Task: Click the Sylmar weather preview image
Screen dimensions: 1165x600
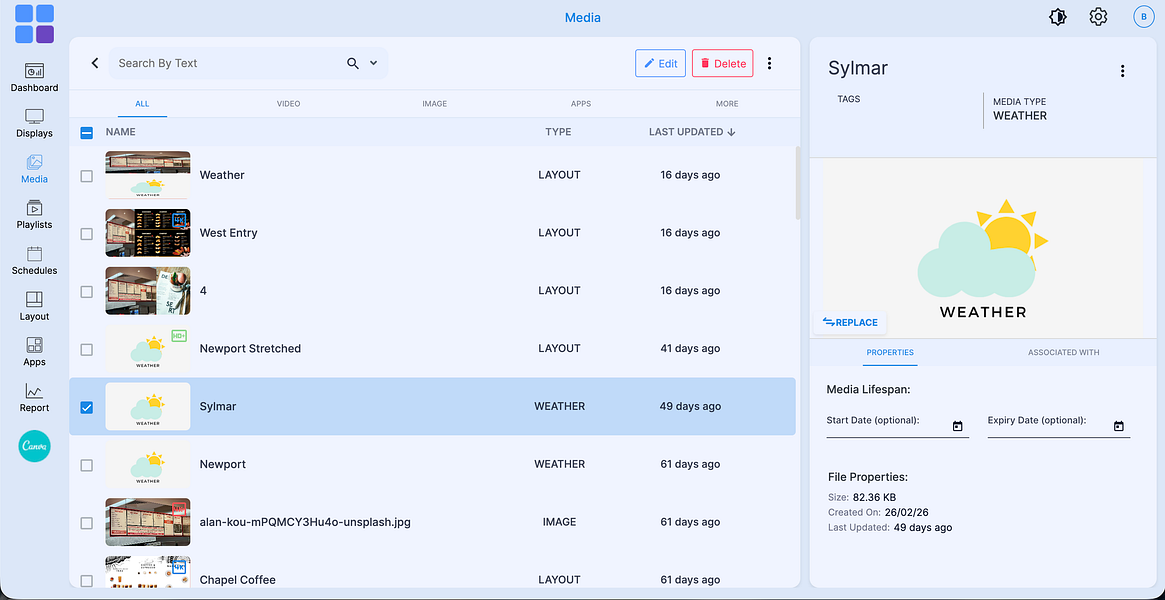Action: click(983, 249)
